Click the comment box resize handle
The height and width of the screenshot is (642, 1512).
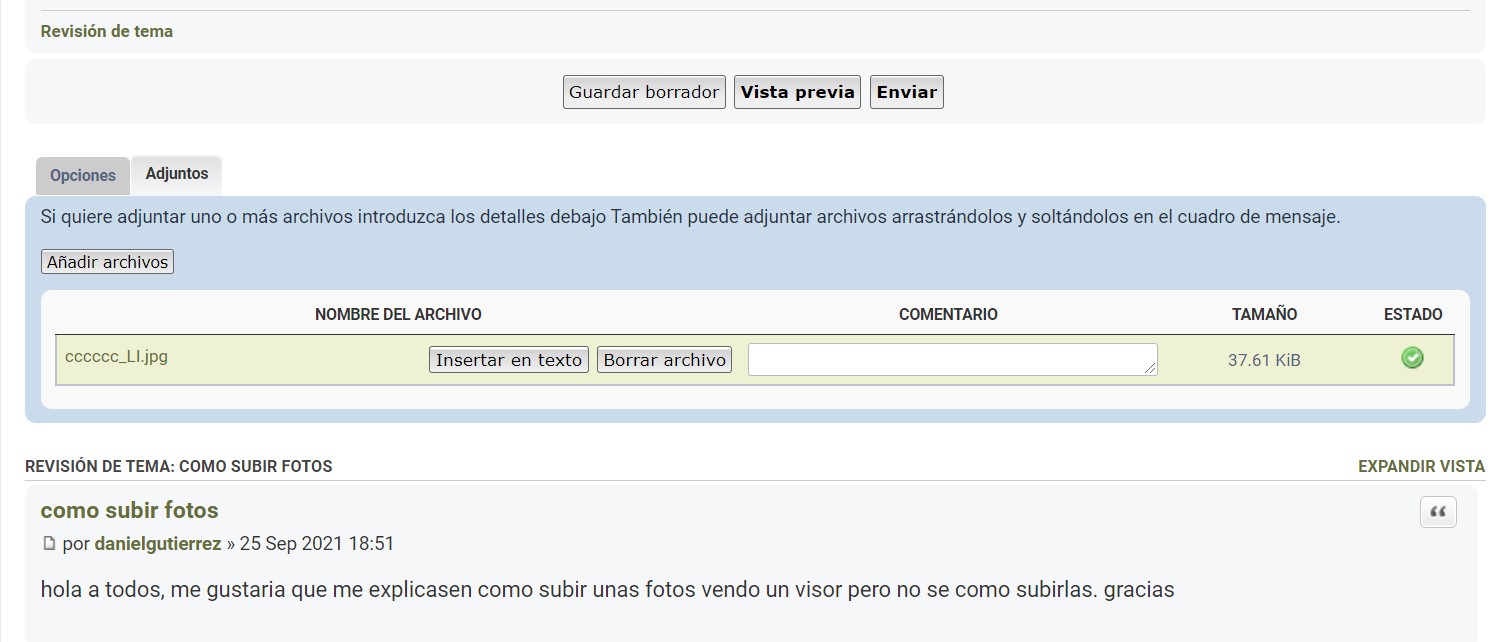[x=1151, y=369]
